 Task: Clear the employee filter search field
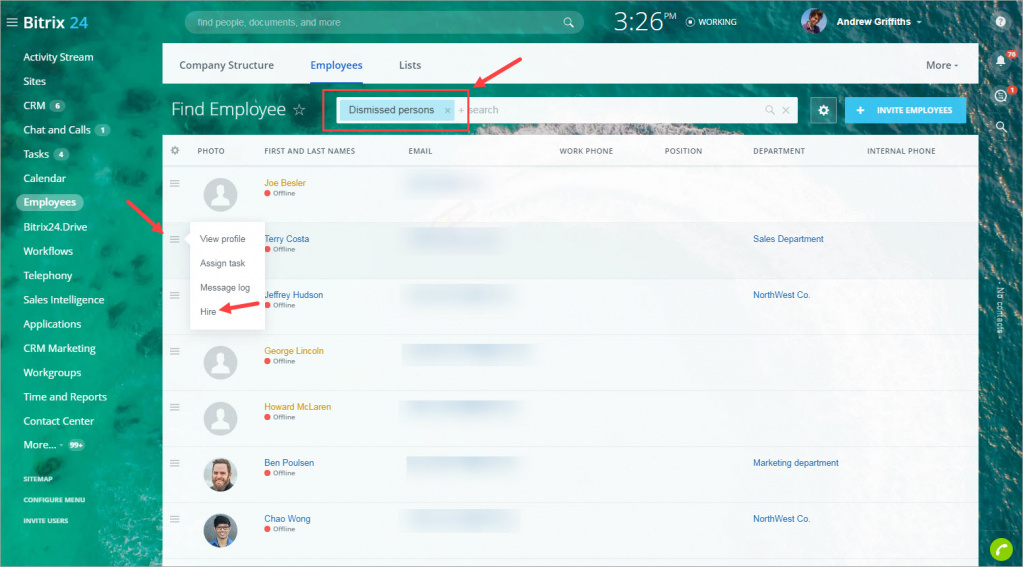coord(786,110)
